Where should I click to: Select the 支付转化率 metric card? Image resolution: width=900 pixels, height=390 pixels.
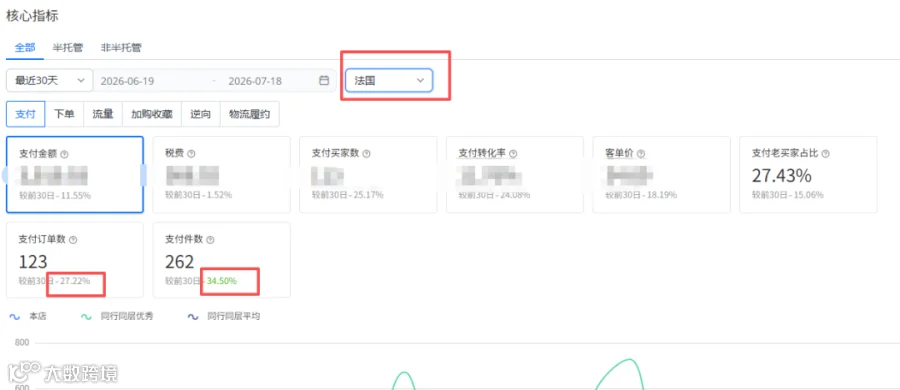coord(515,175)
